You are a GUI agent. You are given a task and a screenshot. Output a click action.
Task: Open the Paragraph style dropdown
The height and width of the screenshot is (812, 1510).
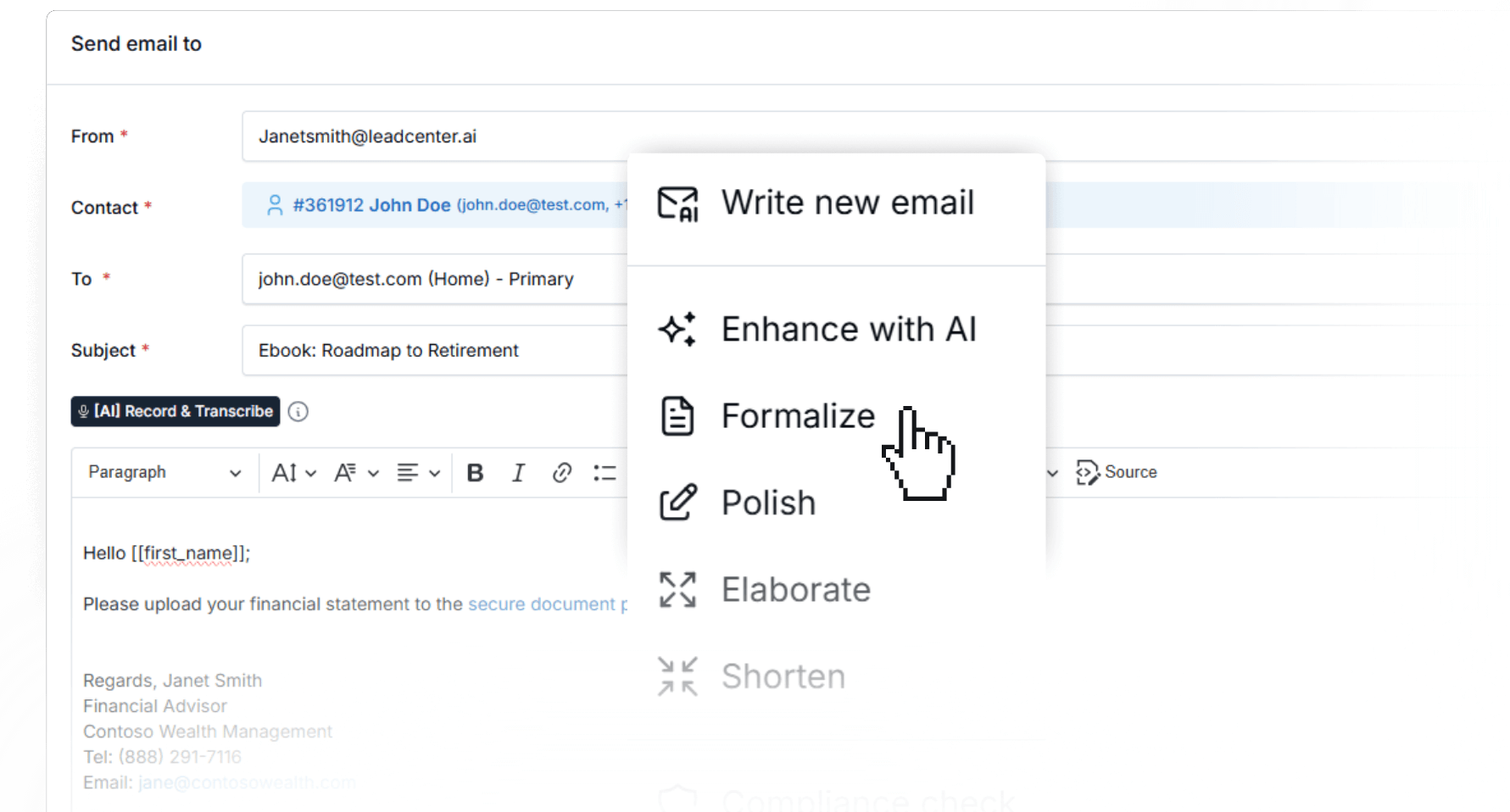tap(164, 473)
